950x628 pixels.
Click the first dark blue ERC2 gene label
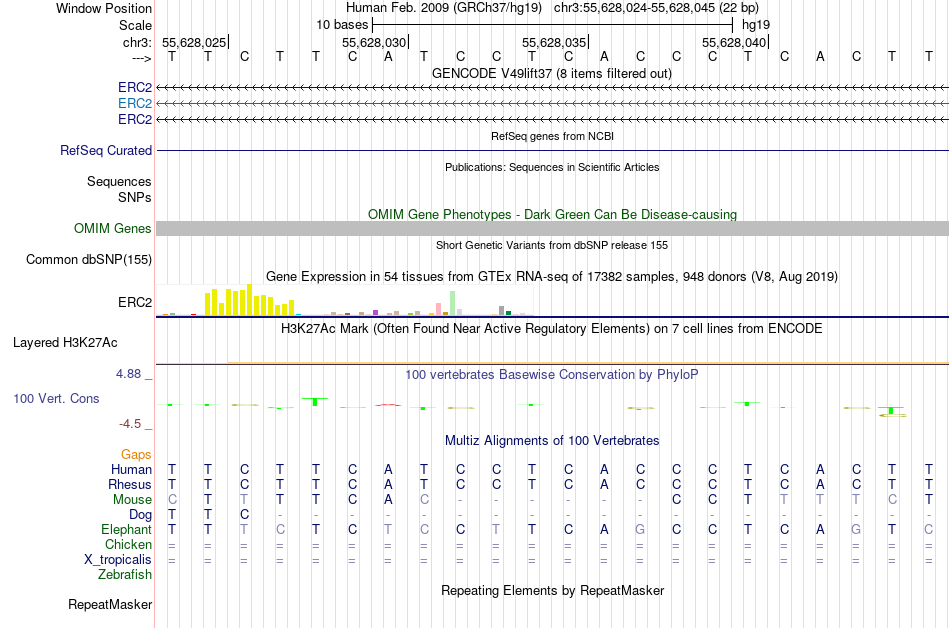click(x=135, y=88)
